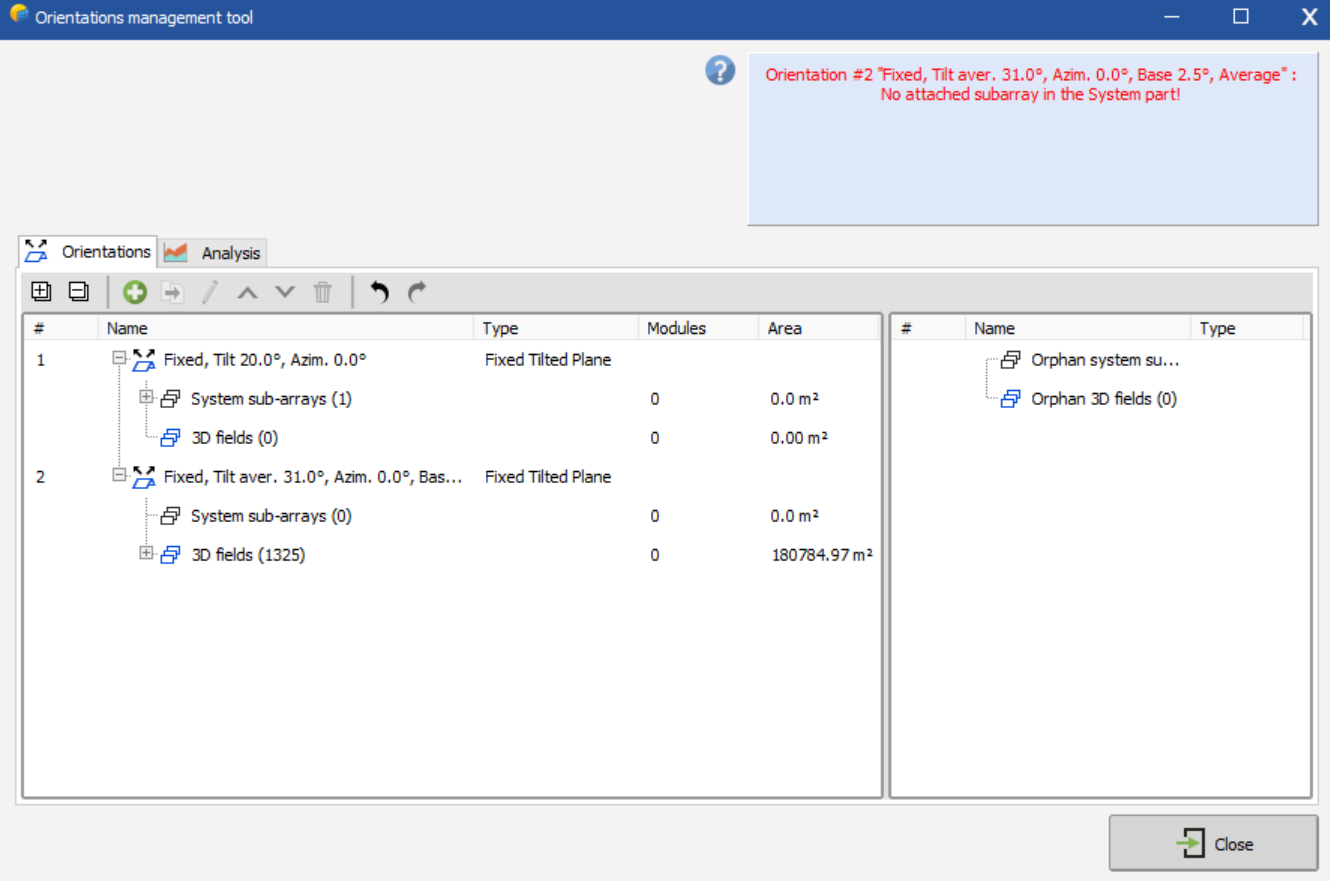Click the move down arrow icon
Viewport: 1330px width, 881px height.
pyautogui.click(x=285, y=292)
